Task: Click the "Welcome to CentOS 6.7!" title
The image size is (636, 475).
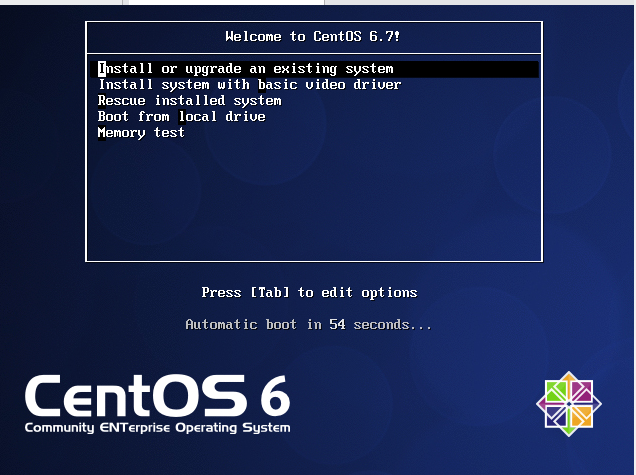Action: pyautogui.click(x=313, y=37)
